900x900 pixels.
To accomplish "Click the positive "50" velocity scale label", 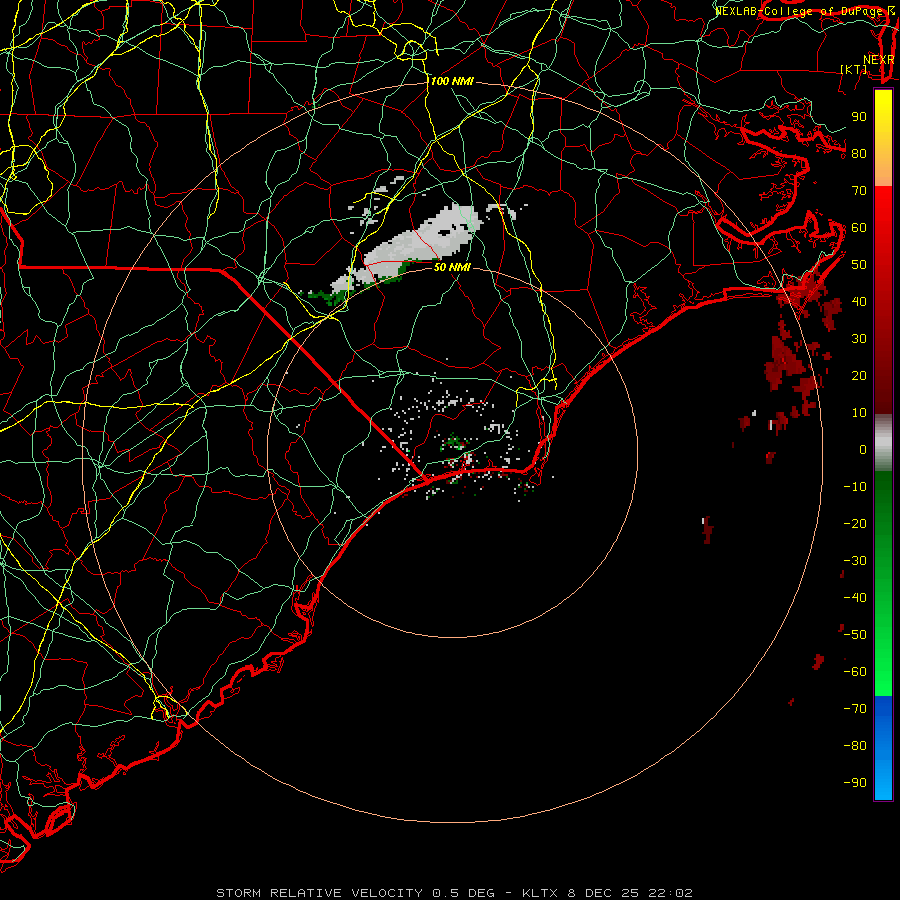I will coord(859,265).
